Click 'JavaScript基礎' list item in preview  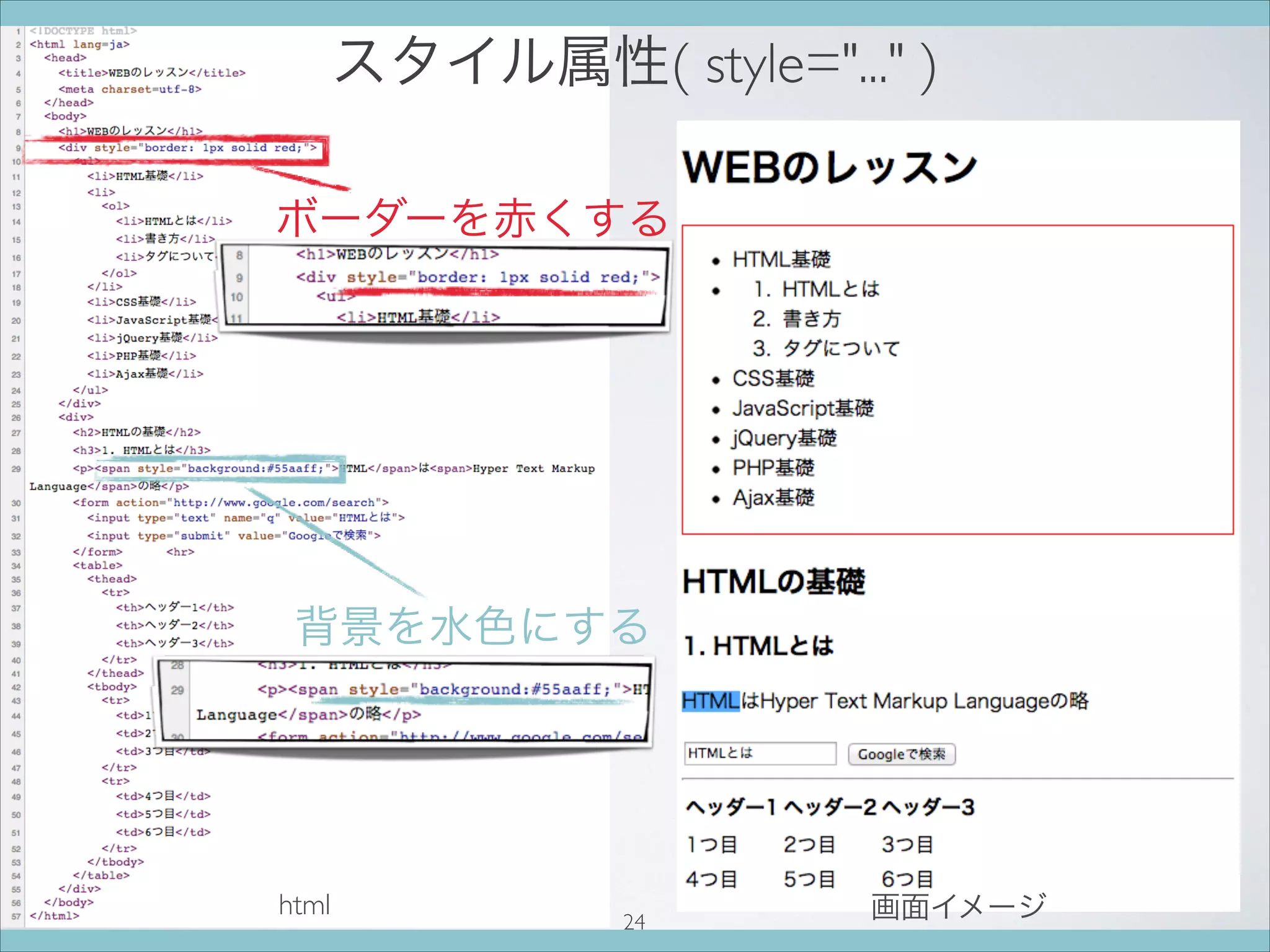pyautogui.click(x=803, y=408)
